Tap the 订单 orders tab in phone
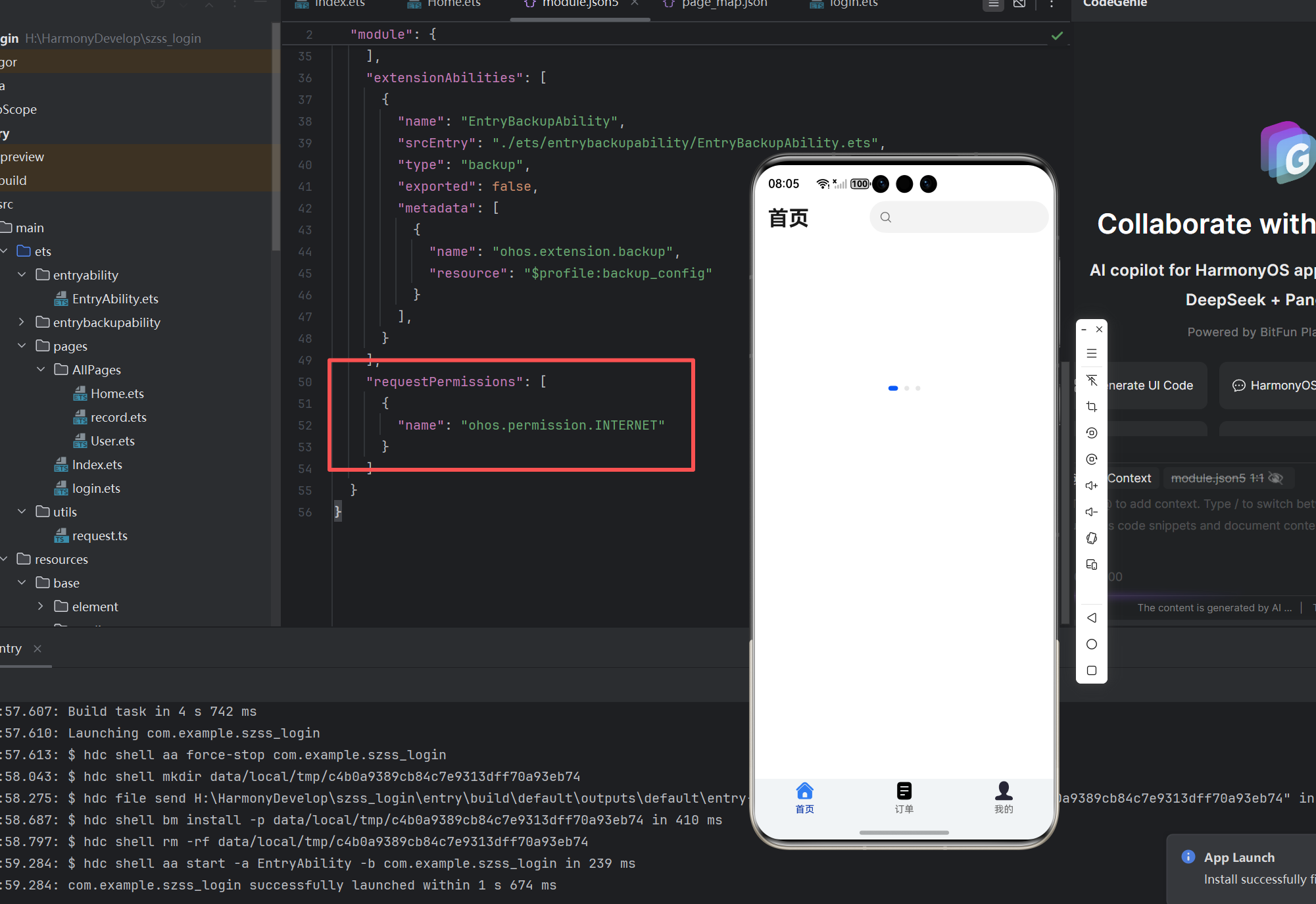 click(x=904, y=797)
